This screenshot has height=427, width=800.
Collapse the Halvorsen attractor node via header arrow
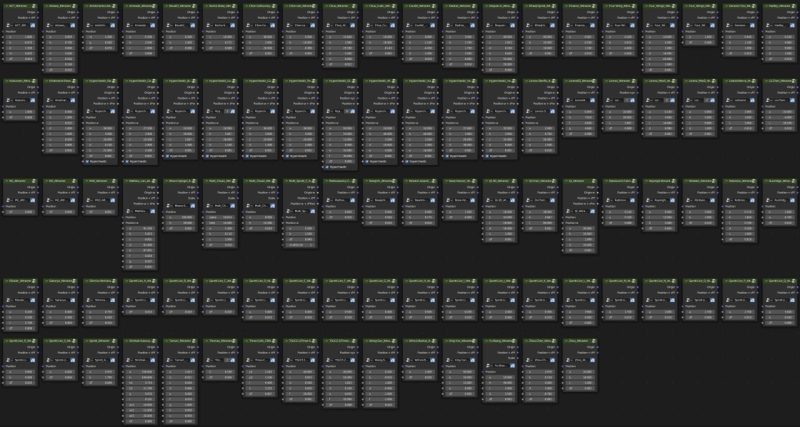click(x=5, y=81)
